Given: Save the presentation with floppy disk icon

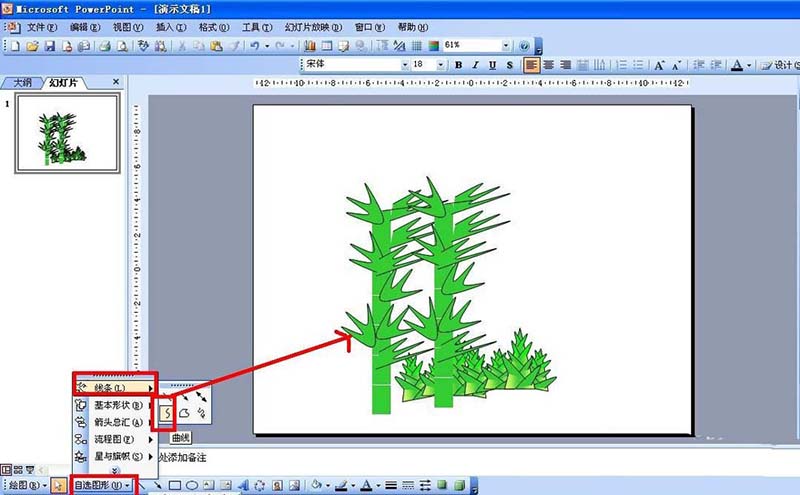Looking at the screenshot, I should (x=49, y=46).
